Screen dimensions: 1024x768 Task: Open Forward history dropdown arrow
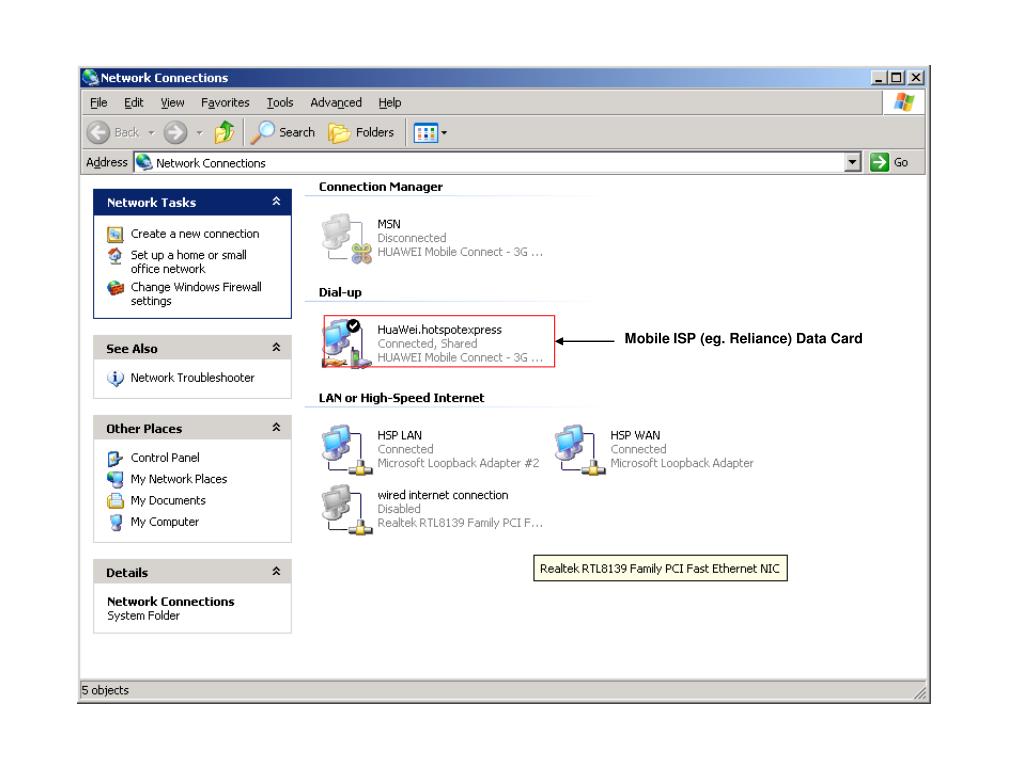pyautogui.click(x=200, y=133)
